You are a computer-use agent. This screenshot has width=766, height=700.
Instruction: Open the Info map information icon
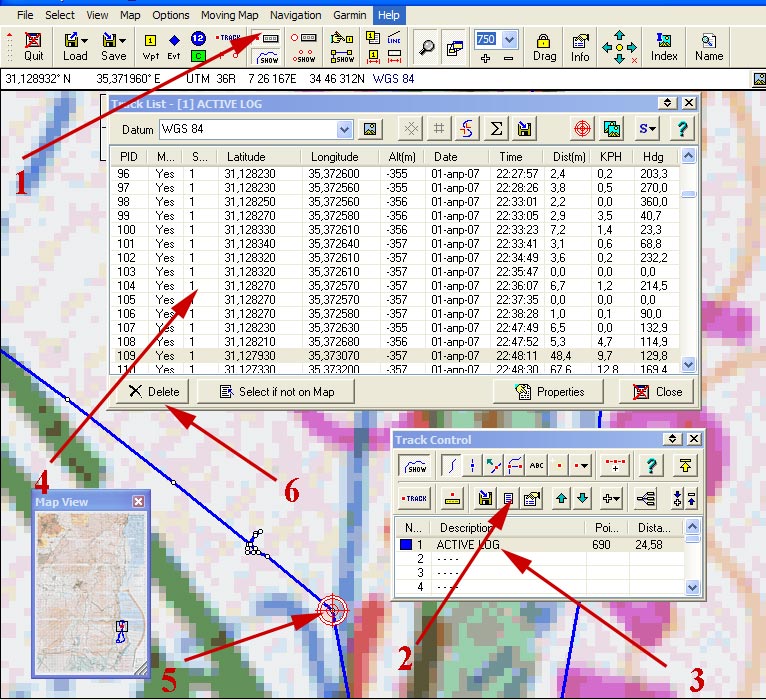pos(580,47)
